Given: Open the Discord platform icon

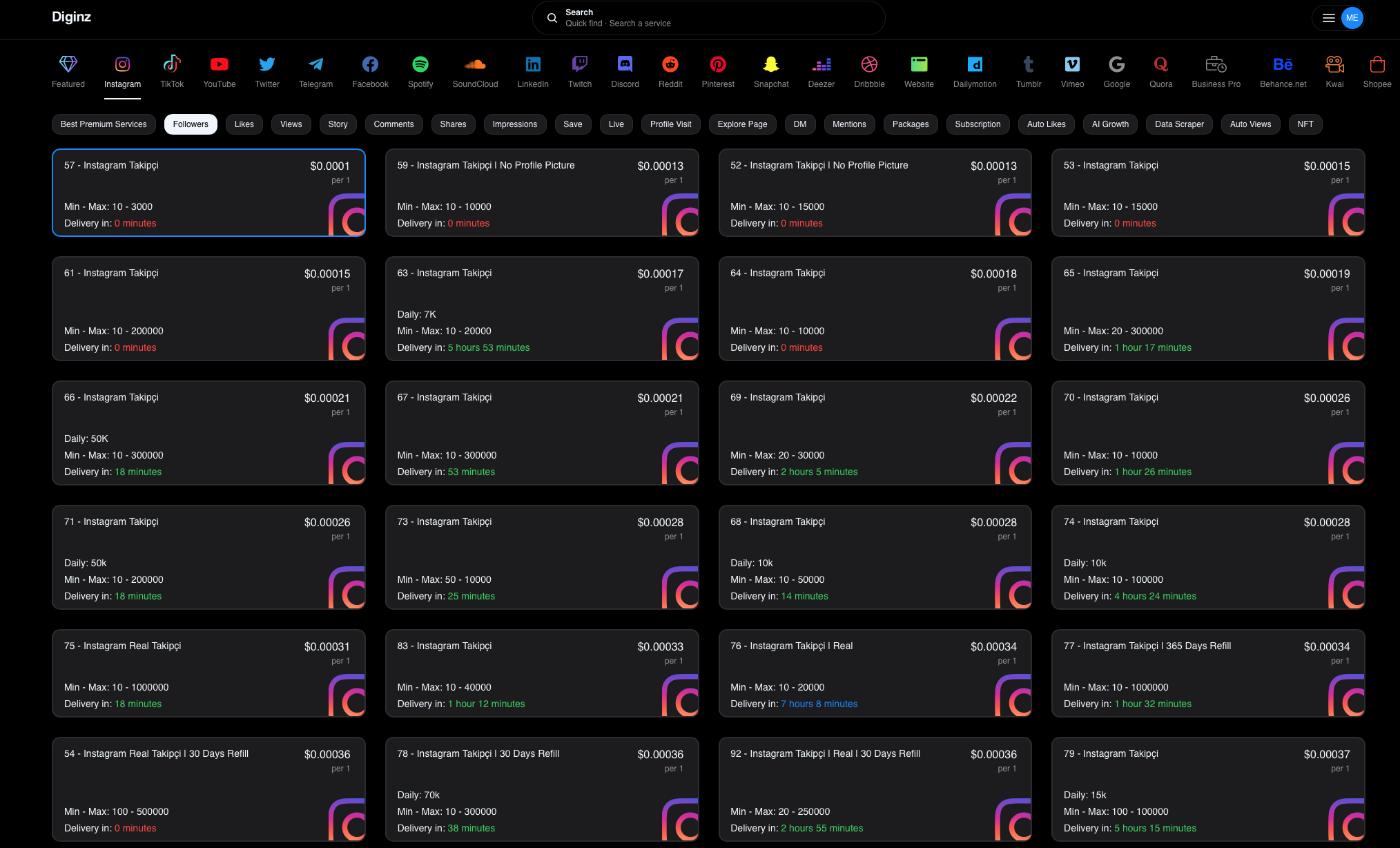Looking at the screenshot, I should pyautogui.click(x=625, y=65).
